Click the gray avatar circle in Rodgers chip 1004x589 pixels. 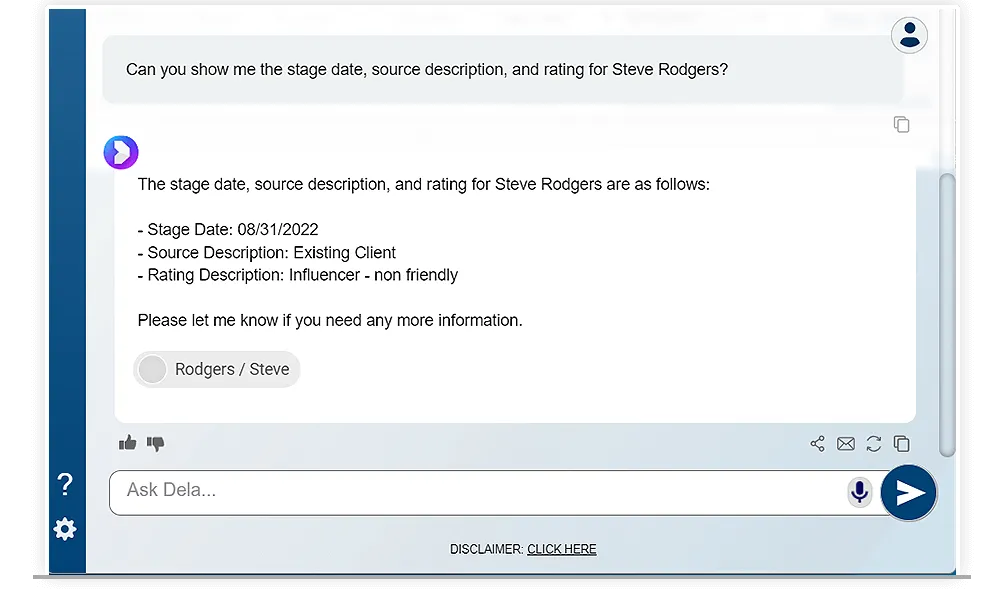coord(152,369)
